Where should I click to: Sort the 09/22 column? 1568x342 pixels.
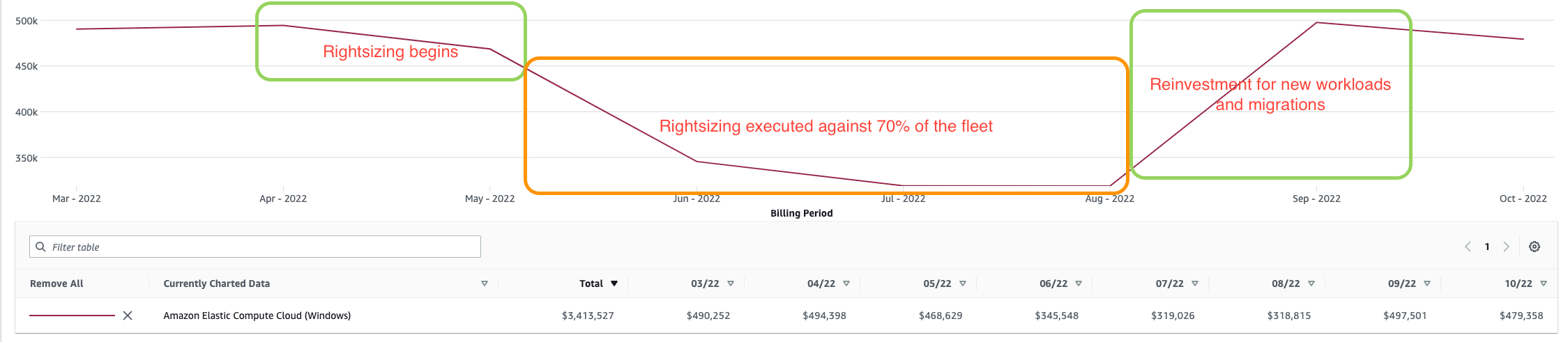click(x=1427, y=283)
